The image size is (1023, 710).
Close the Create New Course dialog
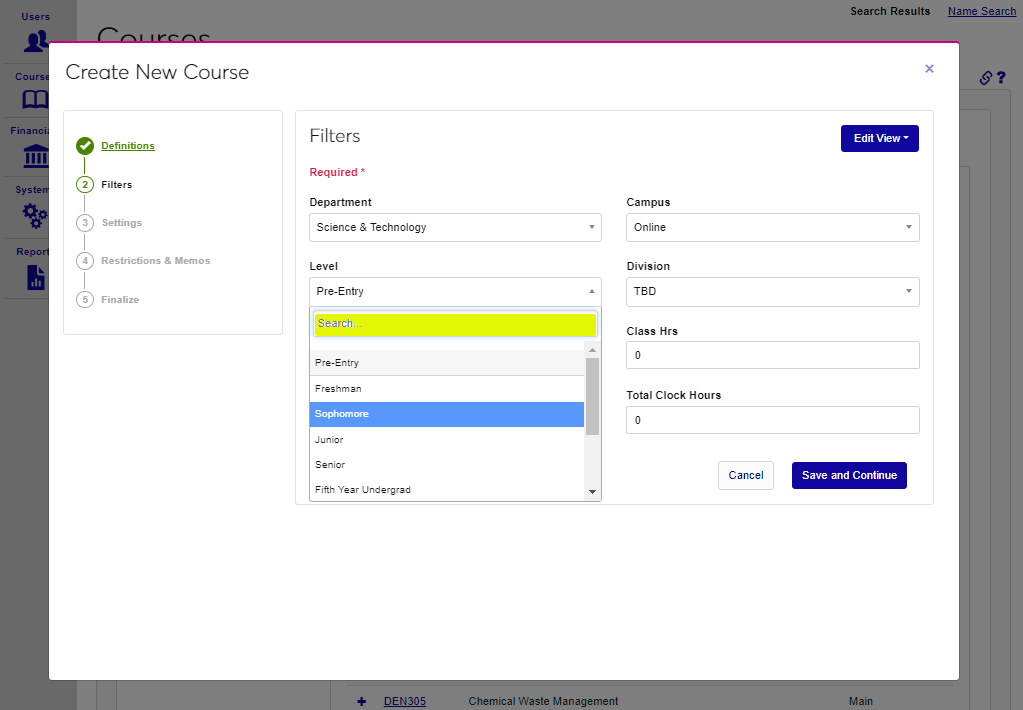click(929, 69)
